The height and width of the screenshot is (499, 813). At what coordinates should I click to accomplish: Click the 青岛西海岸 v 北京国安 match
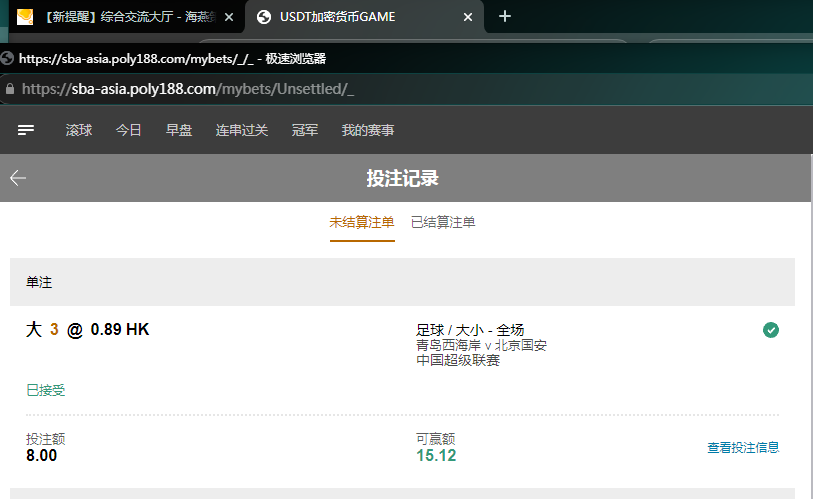(481, 345)
